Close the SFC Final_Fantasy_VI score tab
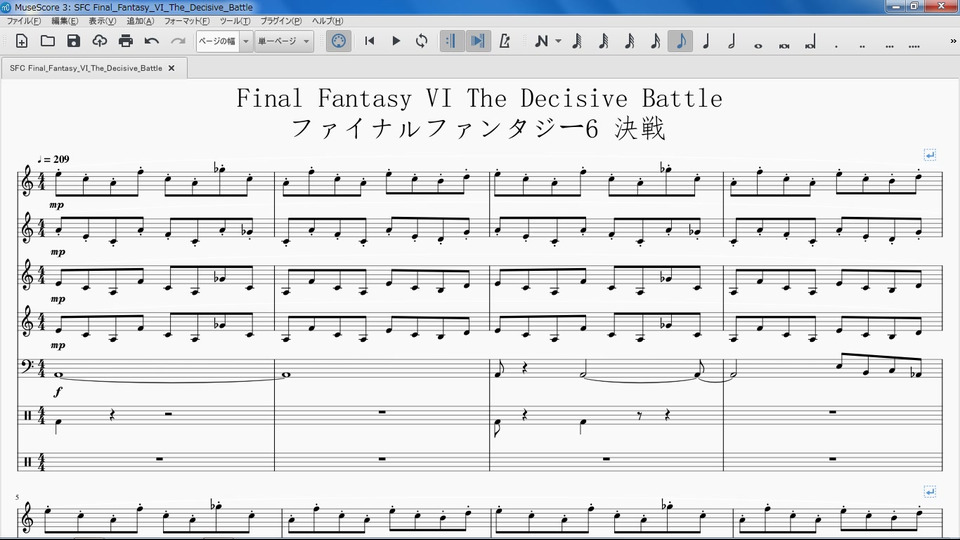This screenshot has height=540, width=960. tap(171, 68)
